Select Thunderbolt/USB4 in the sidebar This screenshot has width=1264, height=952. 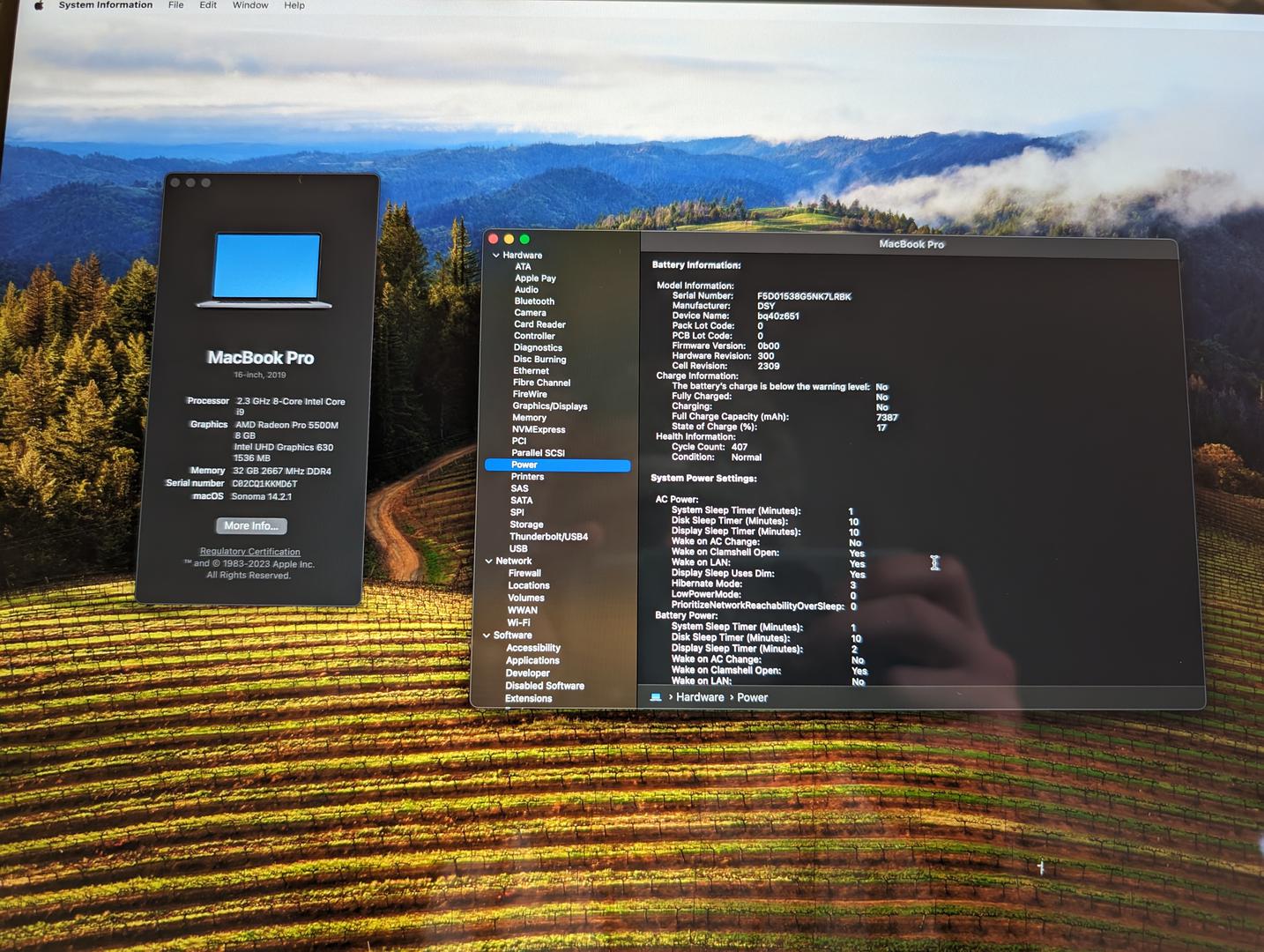548,537
